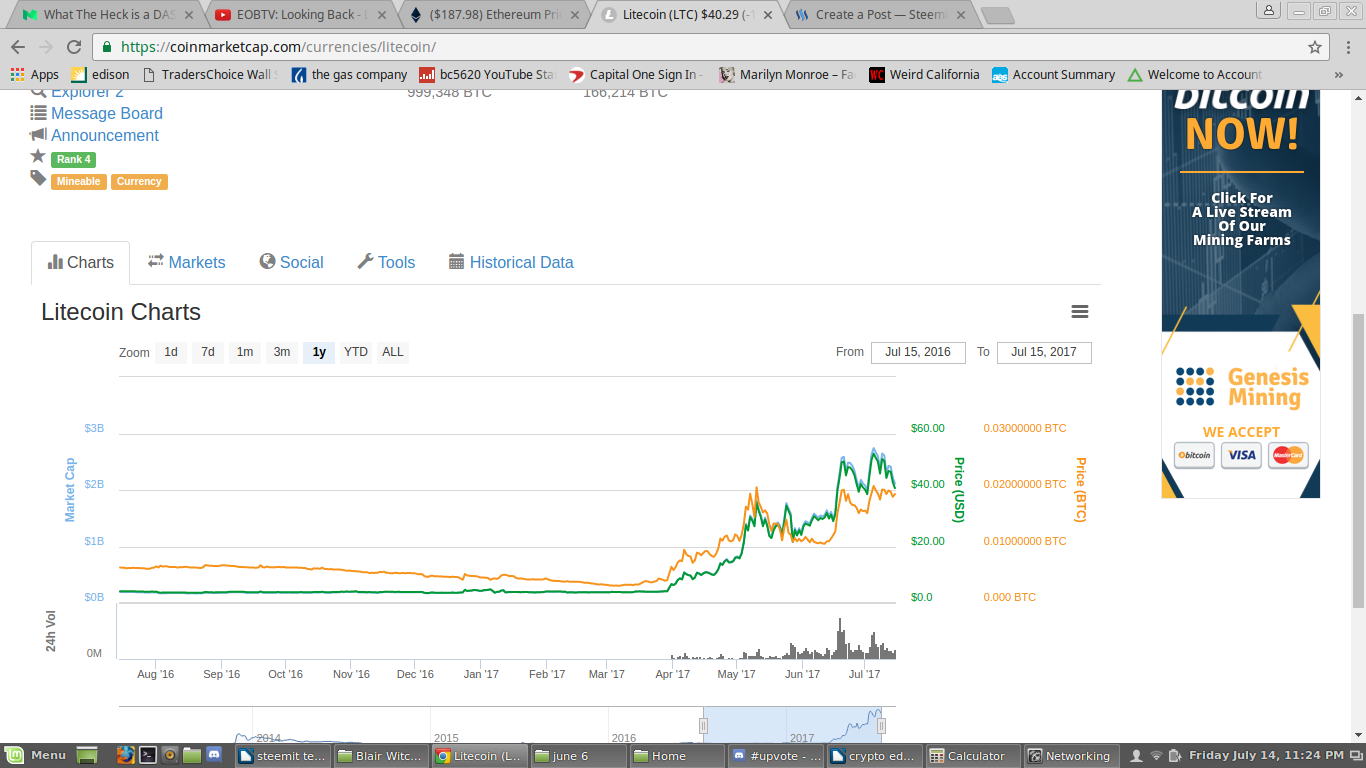The image size is (1366, 768).
Task: Open the Networking taskbar window
Action: [x=1069, y=756]
